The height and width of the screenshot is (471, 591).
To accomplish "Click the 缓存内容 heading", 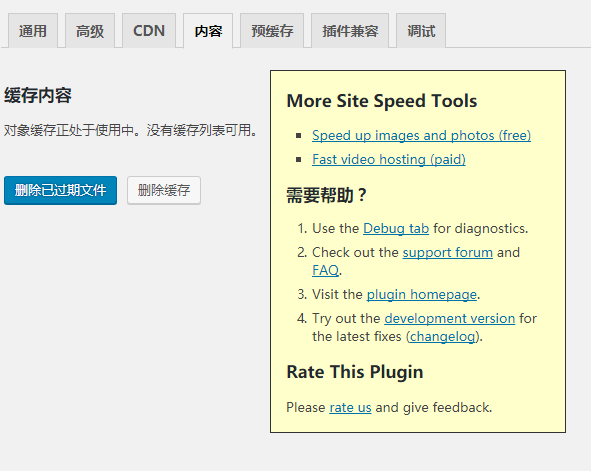I will [x=38, y=95].
